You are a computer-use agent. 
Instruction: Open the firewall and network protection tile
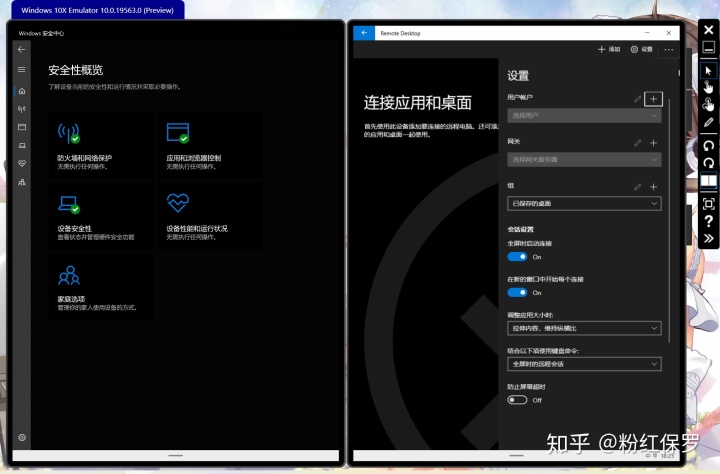point(101,146)
